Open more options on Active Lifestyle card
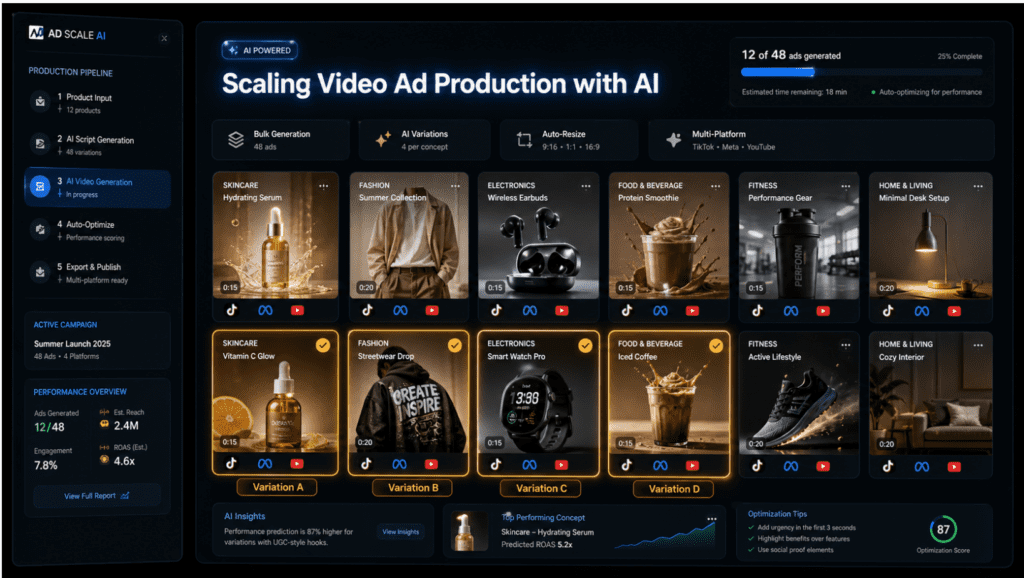The width and height of the screenshot is (1024, 578). click(x=846, y=345)
